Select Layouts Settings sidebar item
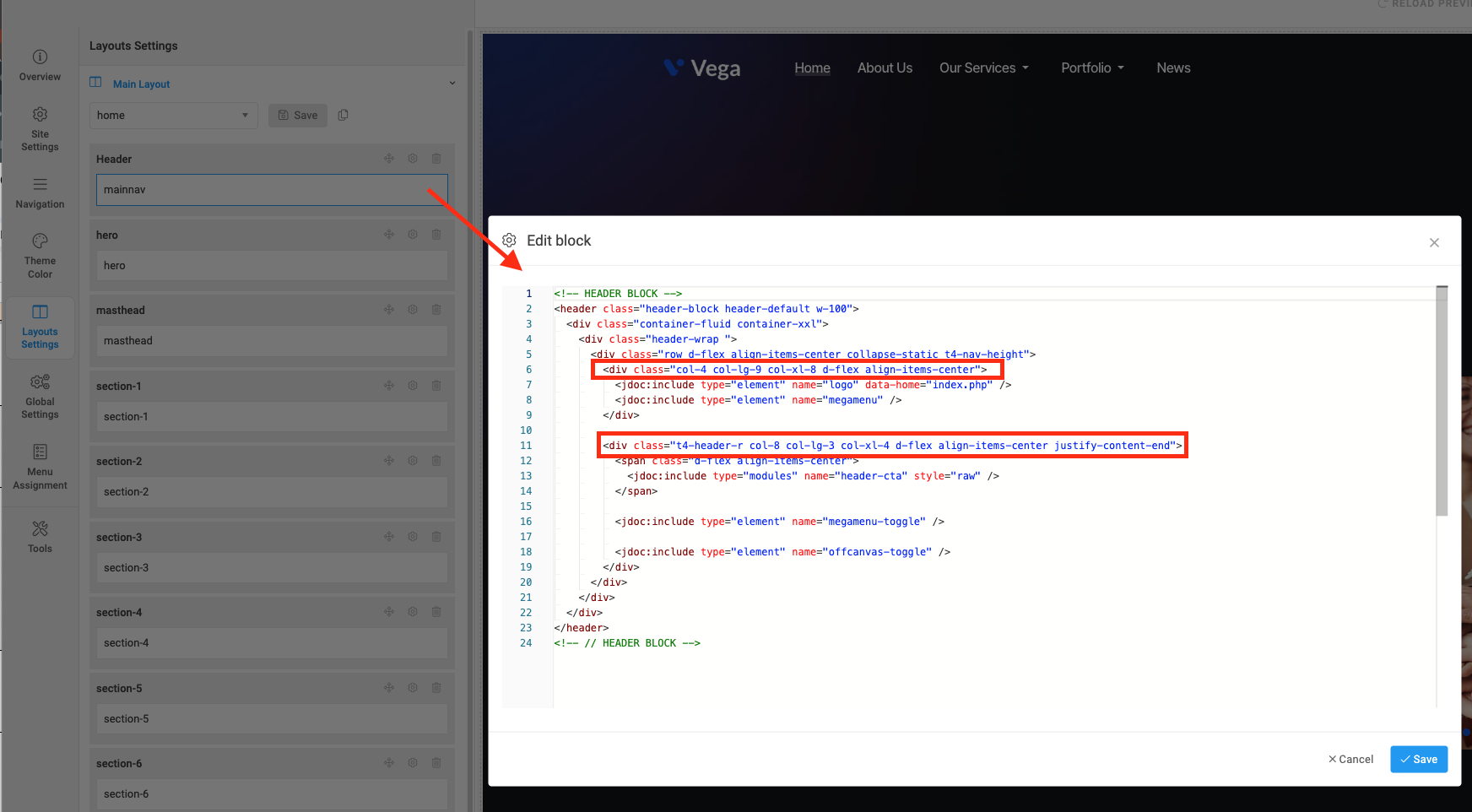The height and width of the screenshot is (812, 1472). coord(40,328)
